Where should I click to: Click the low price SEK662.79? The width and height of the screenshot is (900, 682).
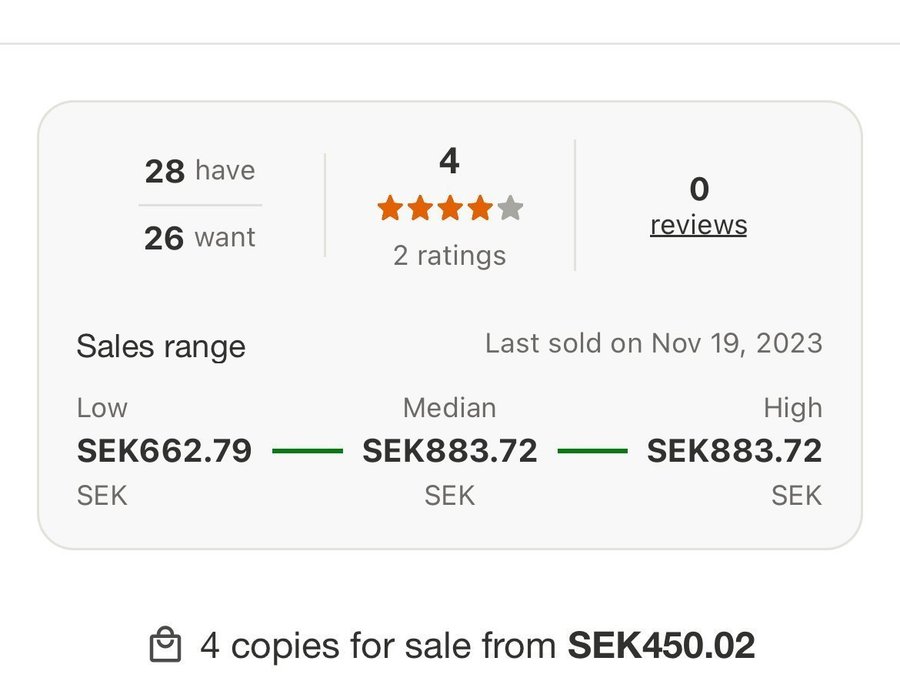[164, 451]
